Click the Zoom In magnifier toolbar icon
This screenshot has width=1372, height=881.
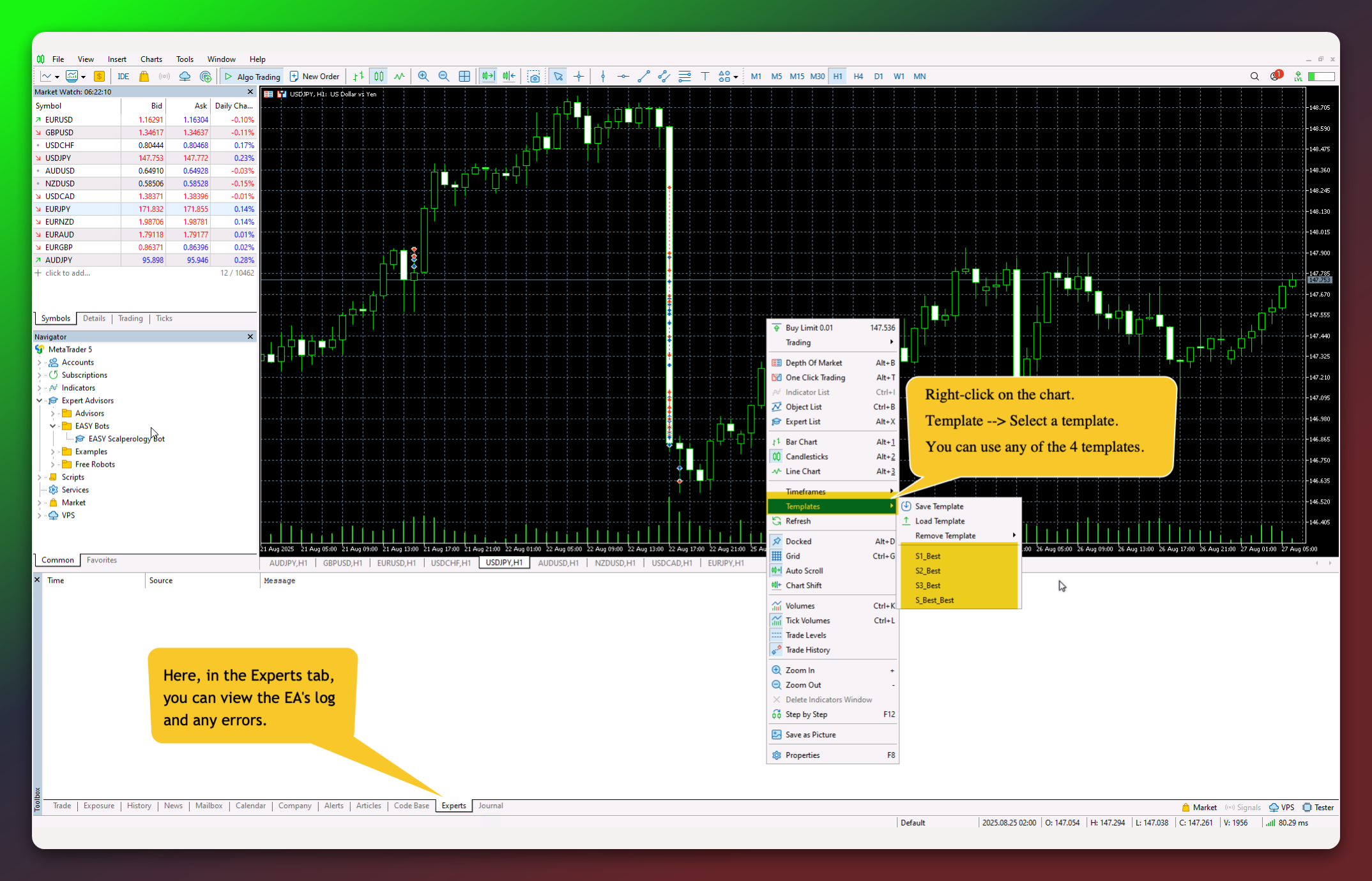pos(423,77)
